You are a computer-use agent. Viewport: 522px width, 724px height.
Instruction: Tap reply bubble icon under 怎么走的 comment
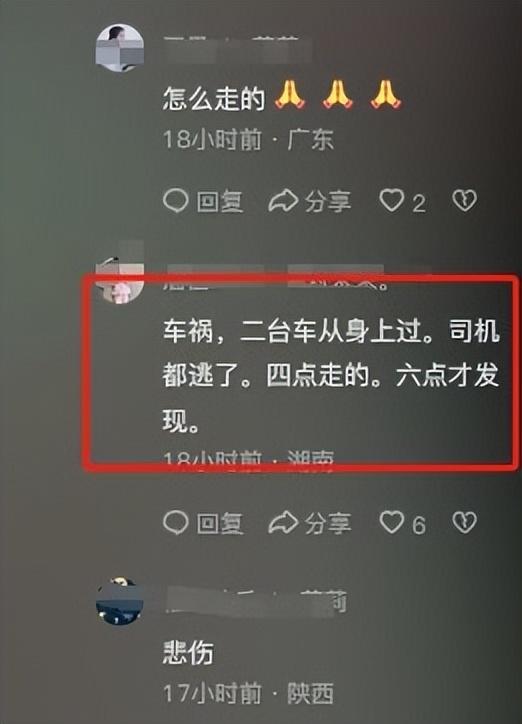pyautogui.click(x=175, y=201)
